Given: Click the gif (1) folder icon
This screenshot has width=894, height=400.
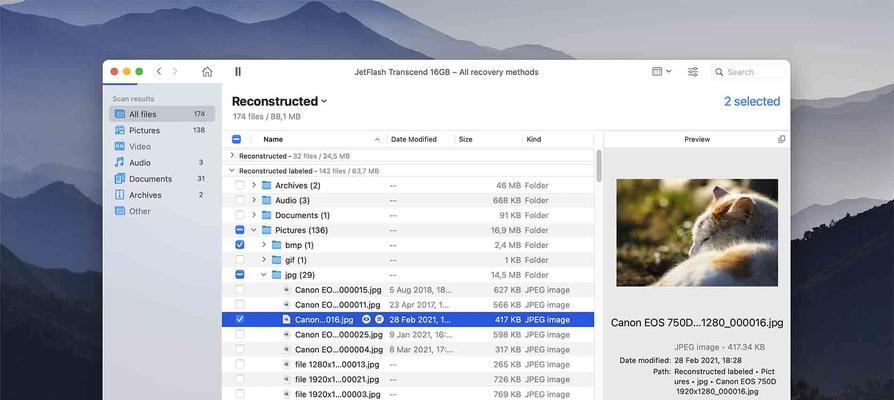Looking at the screenshot, I should tap(277, 260).
